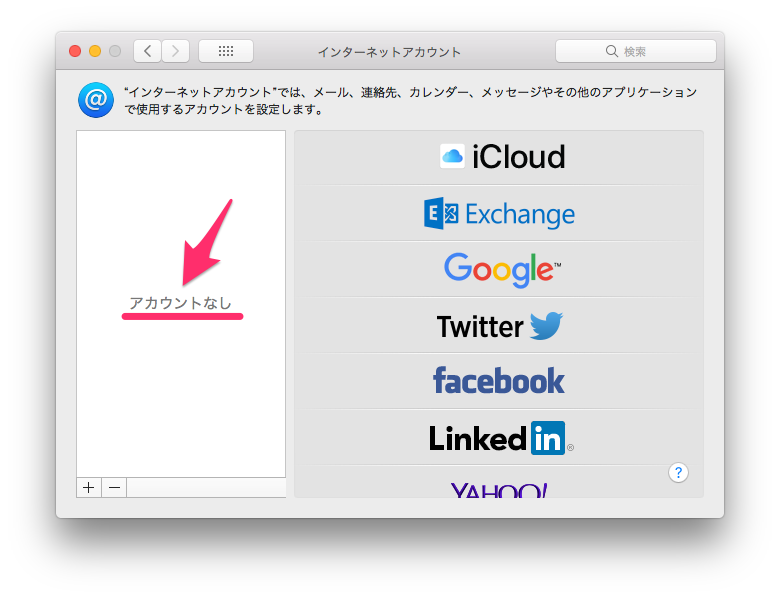Go back with the left chevron button
780x598 pixels.
[148, 51]
